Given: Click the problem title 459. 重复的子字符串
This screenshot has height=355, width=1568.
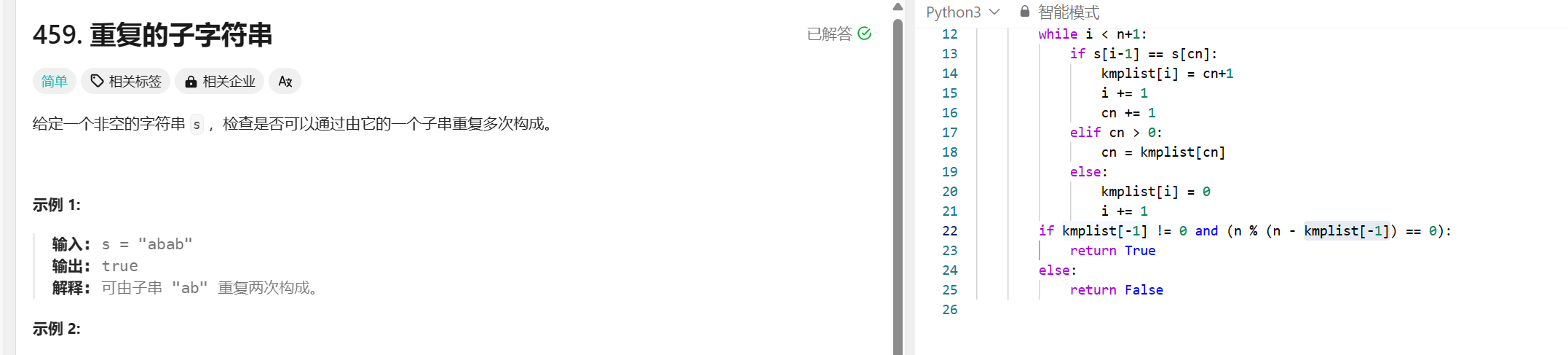Looking at the screenshot, I should click(152, 34).
